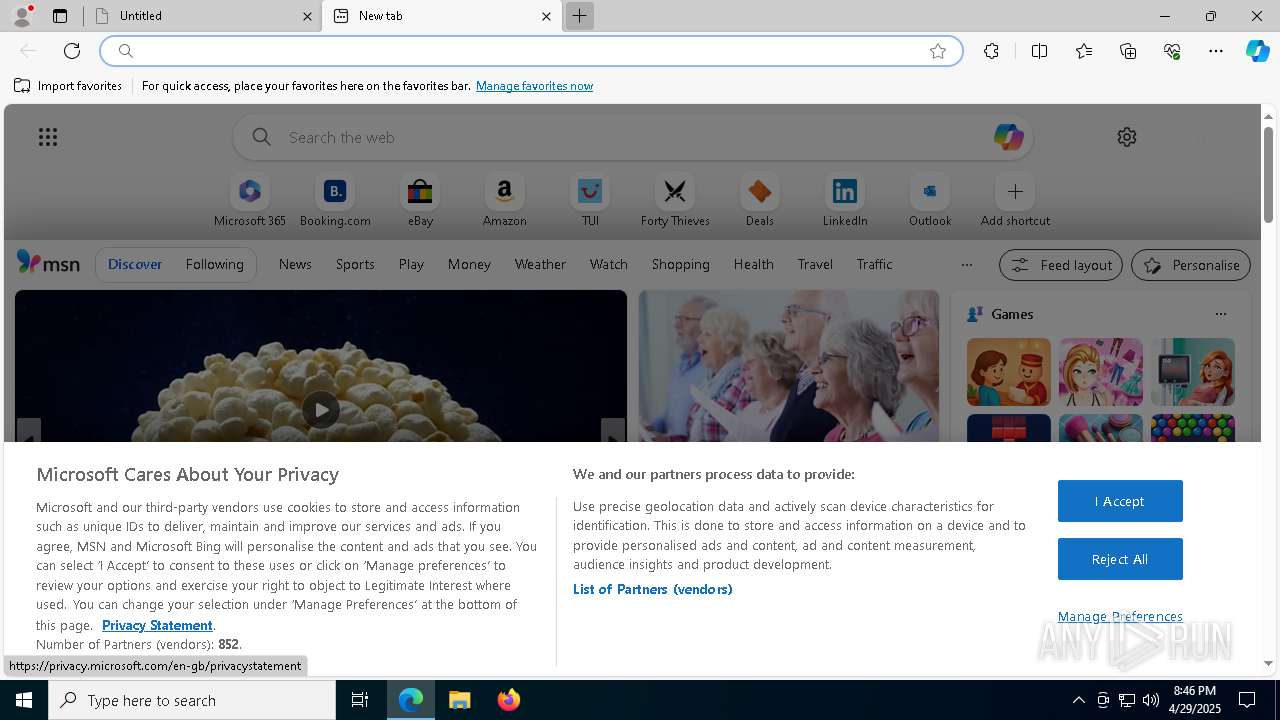
Task: Open Manage favorites now link
Action: pos(534,86)
